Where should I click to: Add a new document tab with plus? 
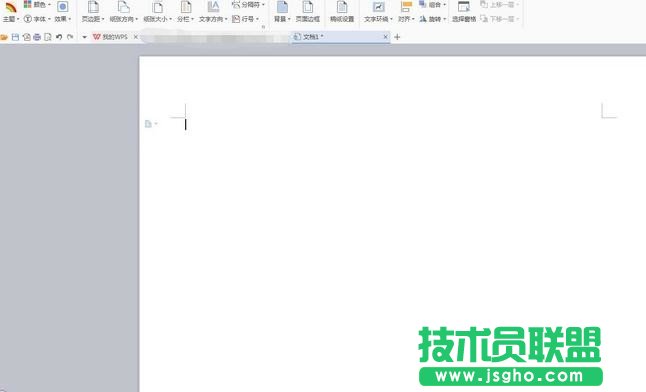pos(397,37)
